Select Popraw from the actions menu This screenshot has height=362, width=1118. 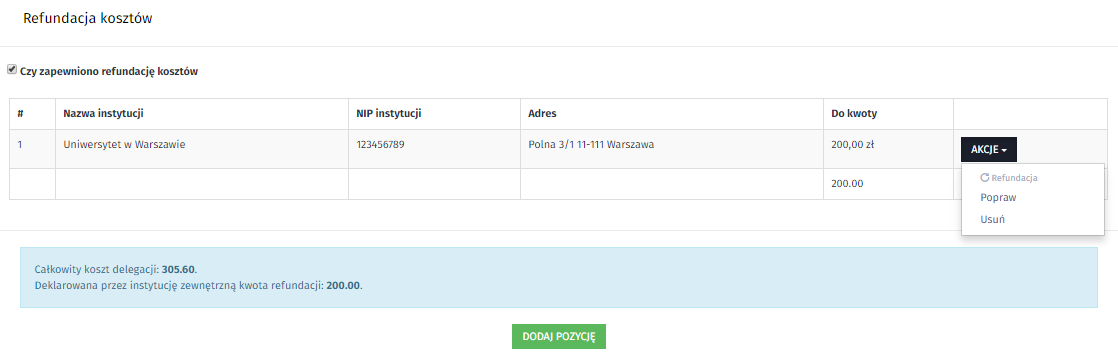click(998, 198)
